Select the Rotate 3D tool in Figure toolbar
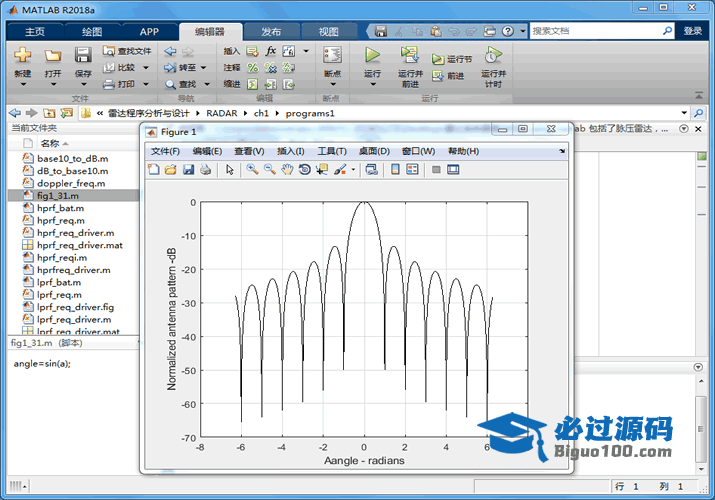This screenshot has width=715, height=500. (x=304, y=170)
